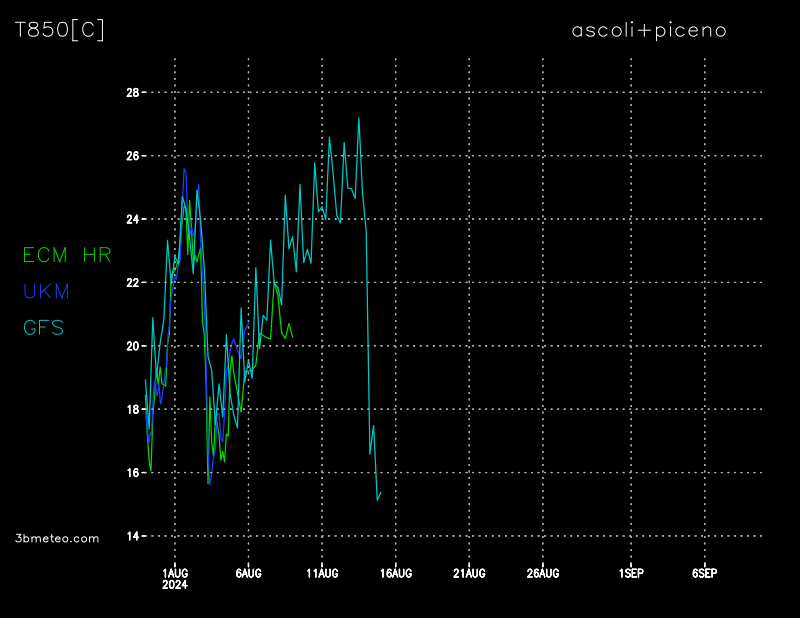Click the 26AUG date marker
The width and height of the screenshot is (800, 618).
pyautogui.click(x=543, y=573)
